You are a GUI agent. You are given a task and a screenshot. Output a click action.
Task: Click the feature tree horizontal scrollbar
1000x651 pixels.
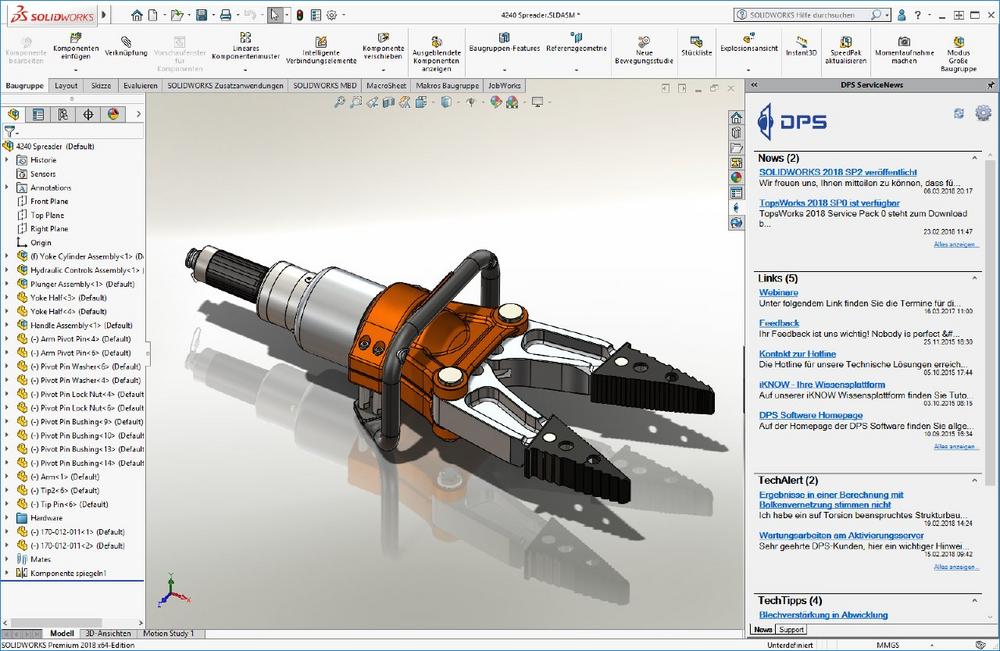click(57, 623)
